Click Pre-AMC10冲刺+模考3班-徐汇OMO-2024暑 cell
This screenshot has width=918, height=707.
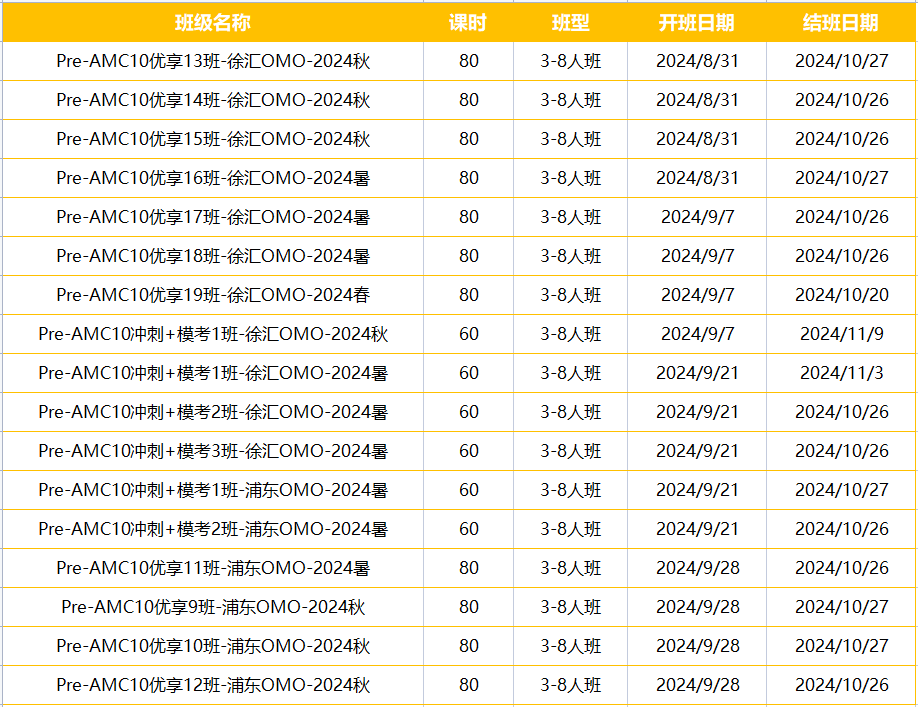coord(213,451)
